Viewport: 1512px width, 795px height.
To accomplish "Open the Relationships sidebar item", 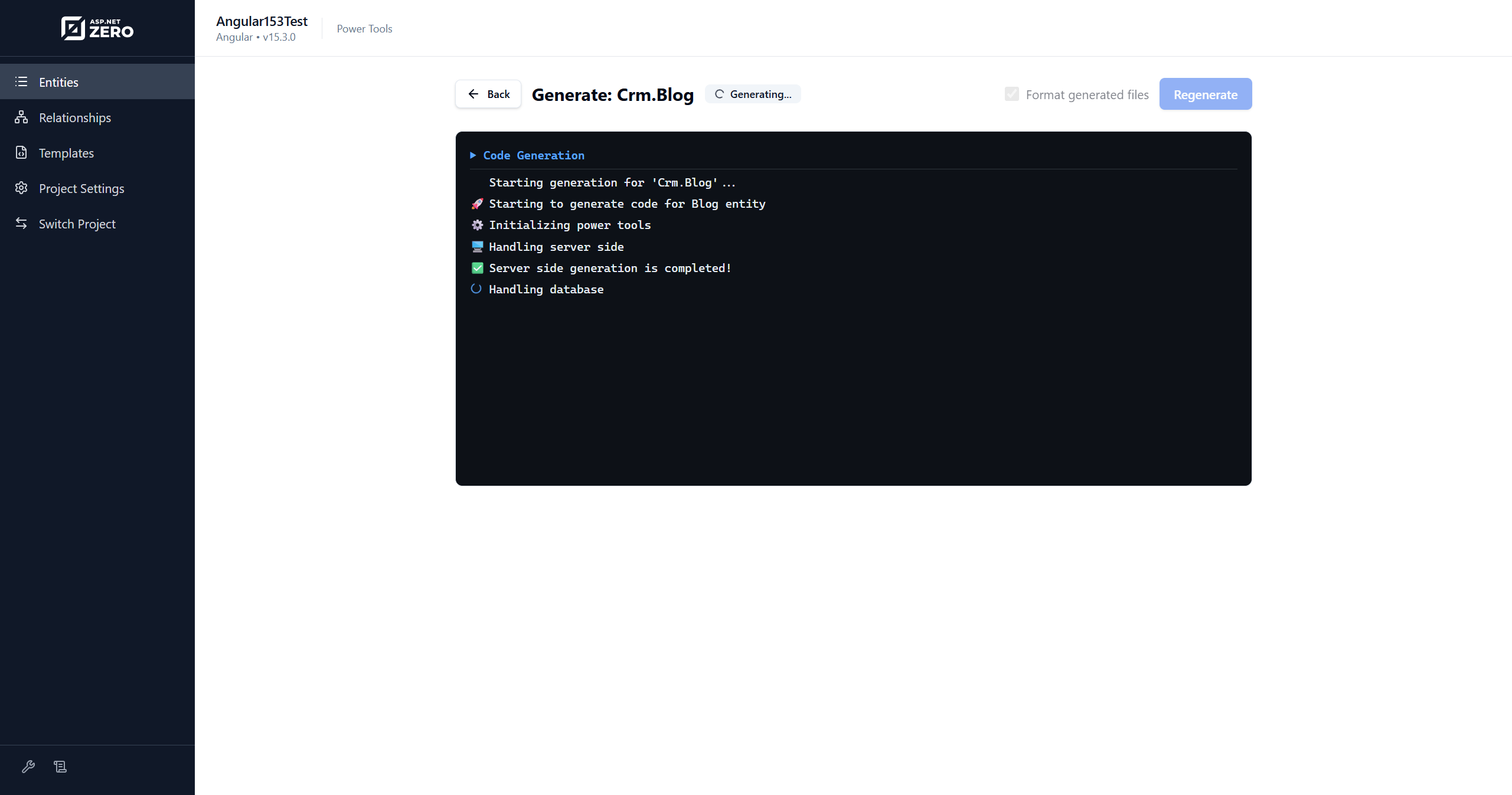I will point(97,117).
